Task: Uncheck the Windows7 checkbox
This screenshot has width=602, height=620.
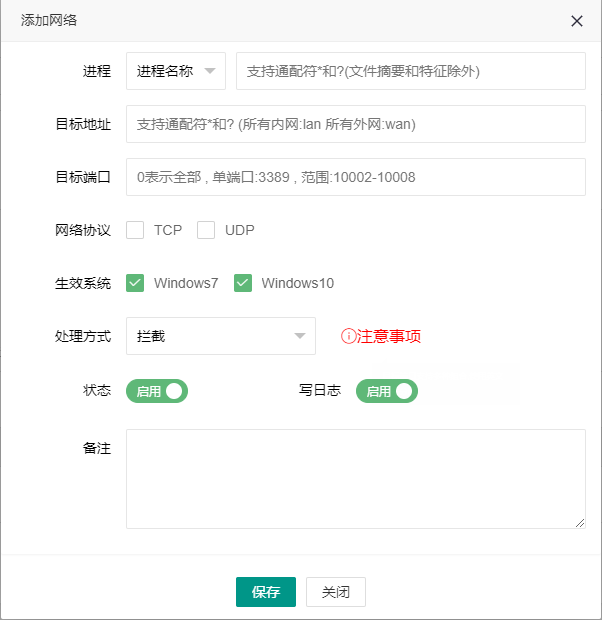Action: coord(135,283)
